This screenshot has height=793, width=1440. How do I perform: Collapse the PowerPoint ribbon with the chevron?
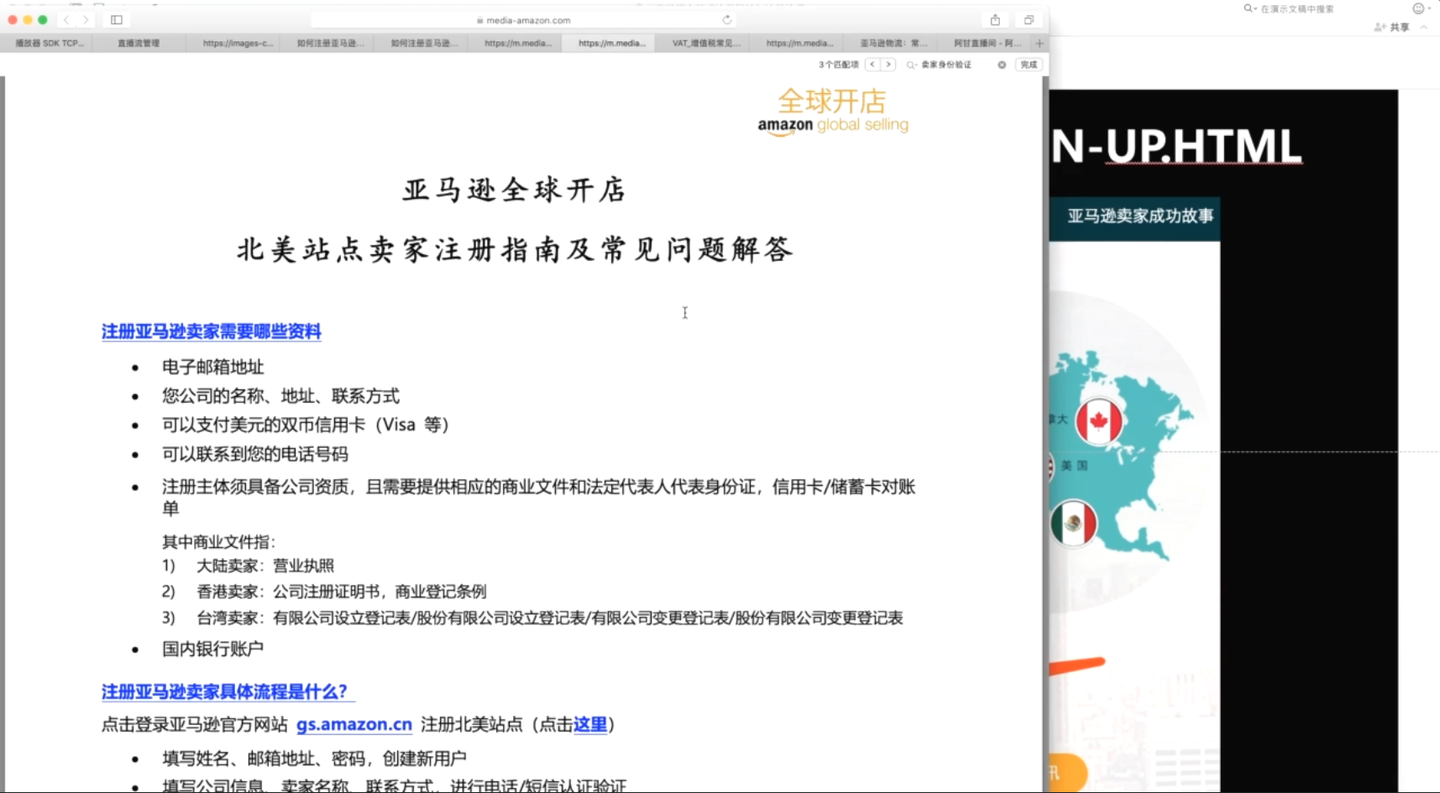point(1424,28)
